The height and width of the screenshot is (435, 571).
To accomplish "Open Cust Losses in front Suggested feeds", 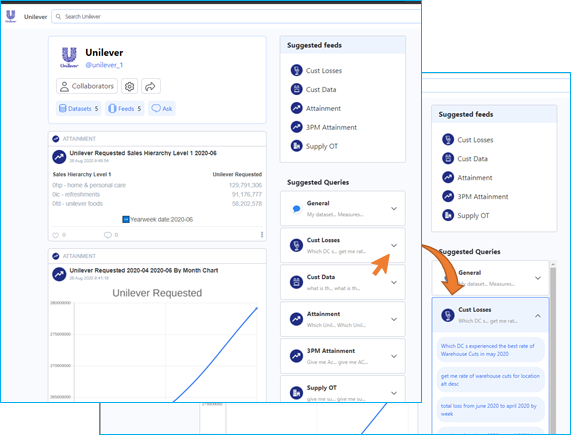I will [316, 70].
